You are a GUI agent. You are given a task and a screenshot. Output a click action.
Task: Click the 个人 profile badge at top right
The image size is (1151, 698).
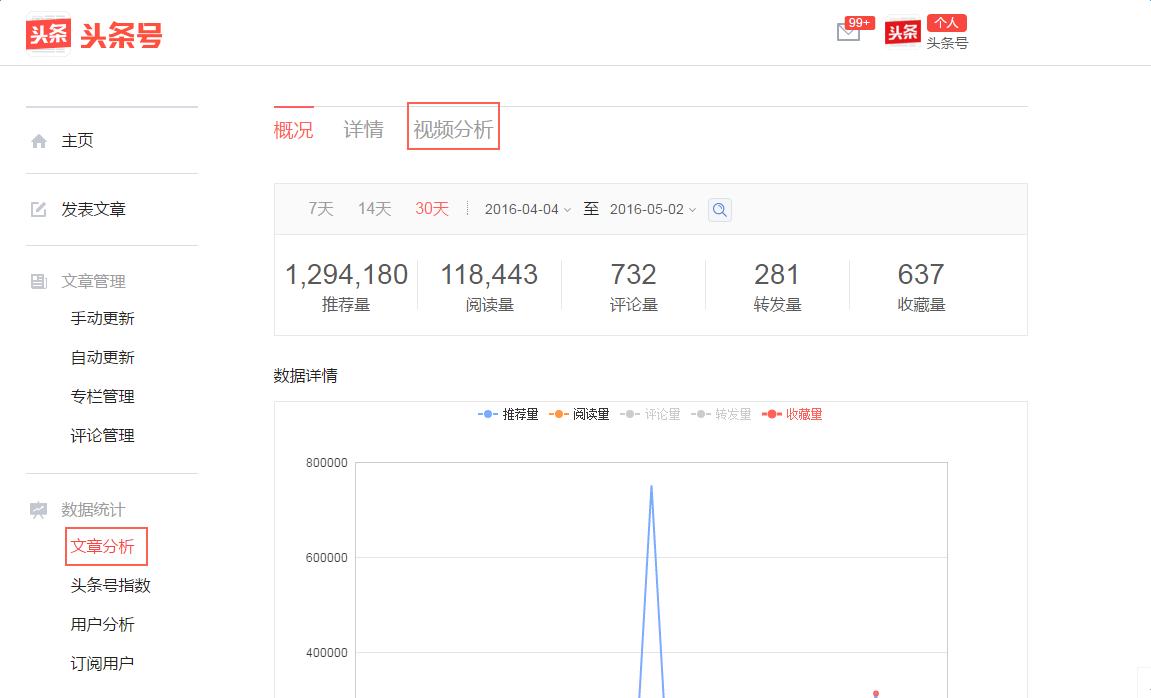[947, 22]
